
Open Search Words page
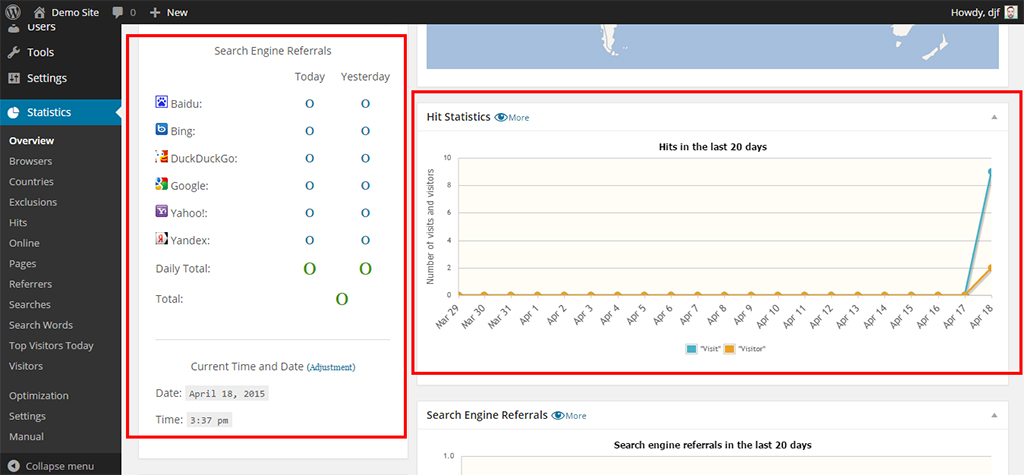point(41,325)
